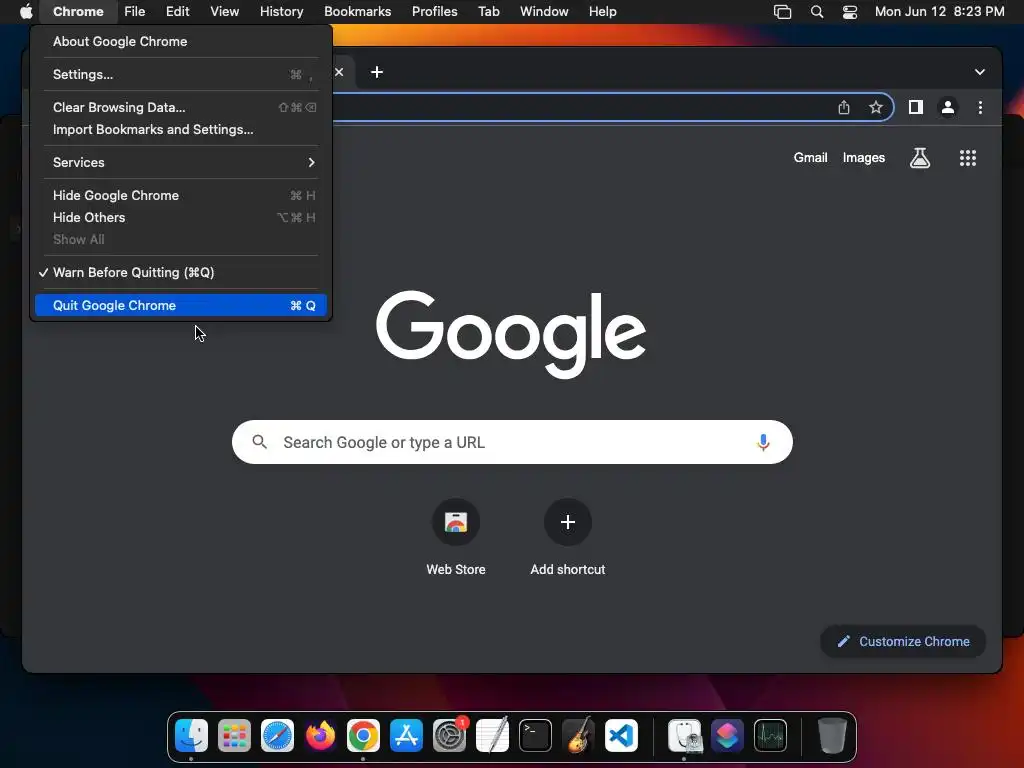This screenshot has height=768, width=1024.
Task: Click Quit Google Chrome
Action: pos(181,306)
